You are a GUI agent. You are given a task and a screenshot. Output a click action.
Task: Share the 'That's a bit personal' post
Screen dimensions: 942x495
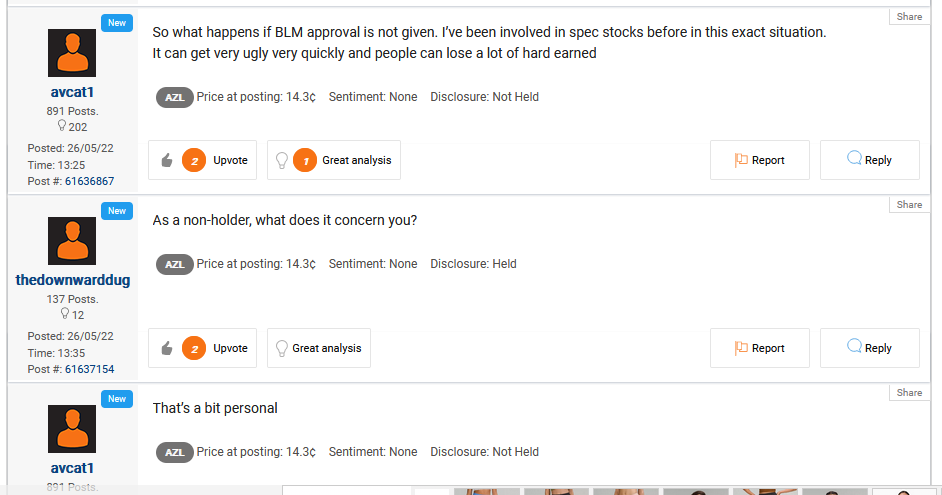tap(909, 393)
